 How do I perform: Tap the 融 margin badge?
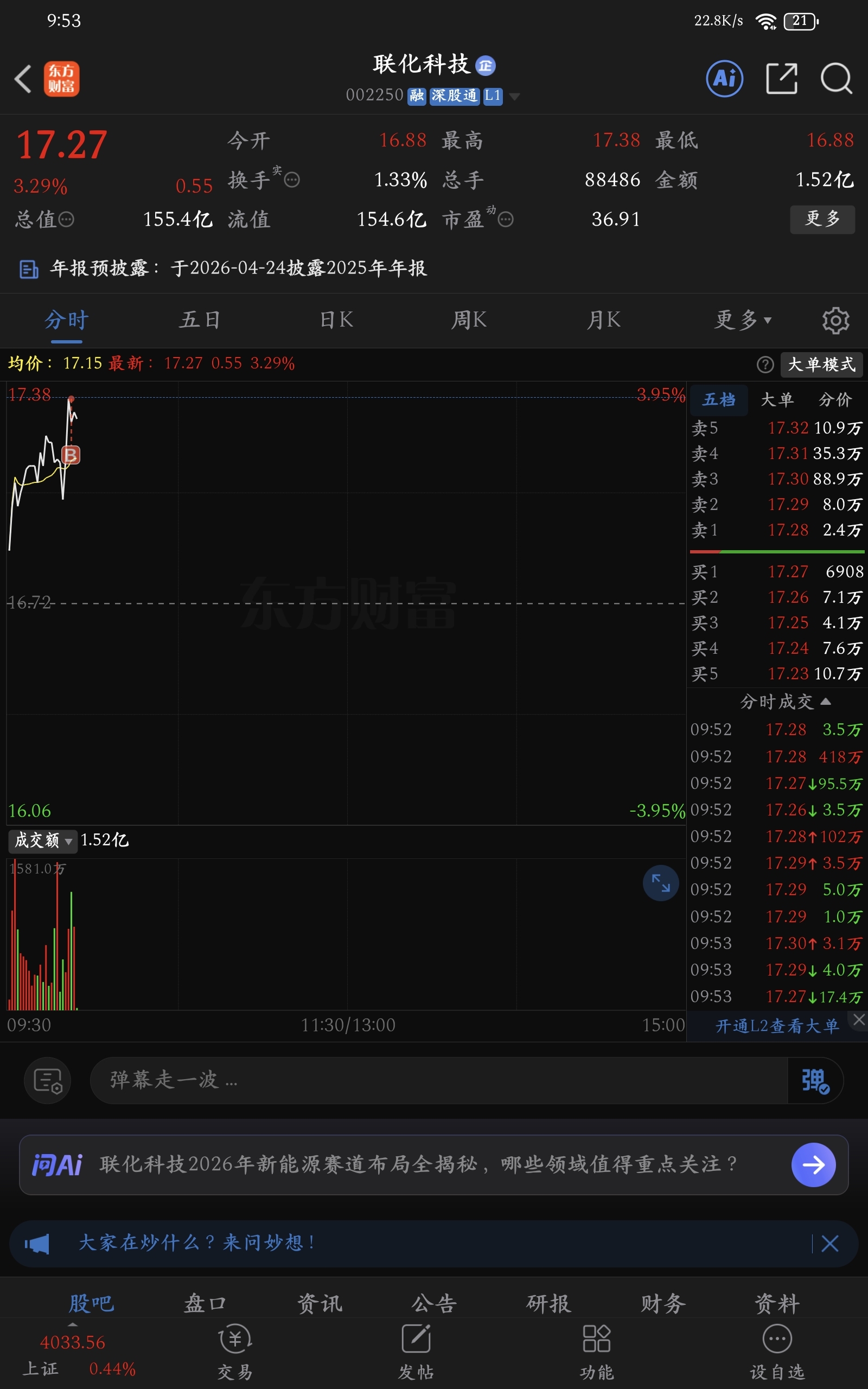click(417, 96)
